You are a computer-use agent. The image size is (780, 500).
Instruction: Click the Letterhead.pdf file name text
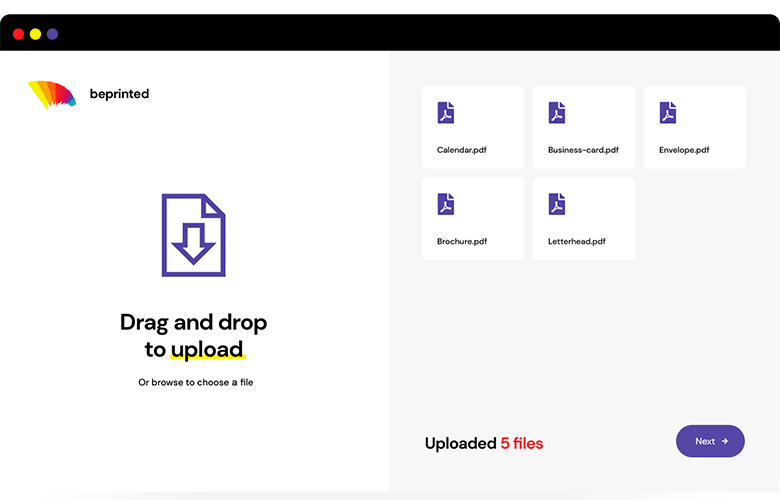click(x=577, y=241)
